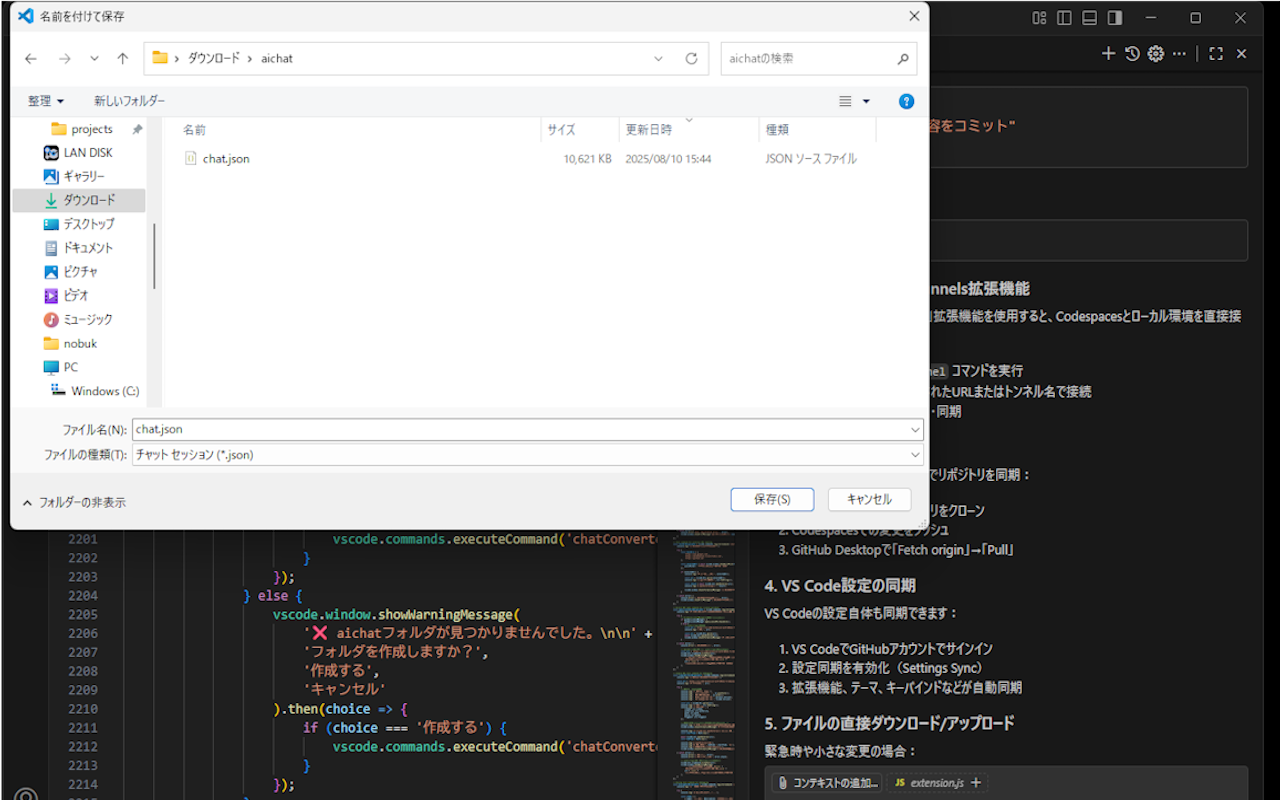Show chat history in VS Code
Image resolution: width=1280 pixels, height=800 pixels.
pos(1132,54)
